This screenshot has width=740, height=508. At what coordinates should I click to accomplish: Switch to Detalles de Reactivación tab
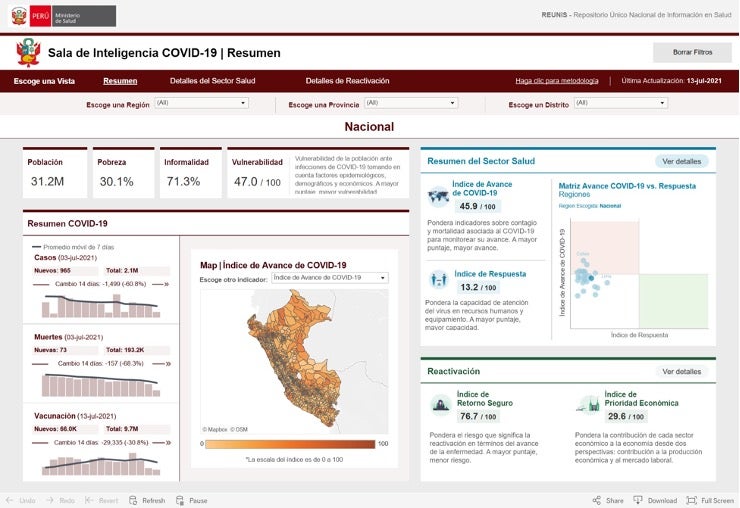[x=347, y=81]
